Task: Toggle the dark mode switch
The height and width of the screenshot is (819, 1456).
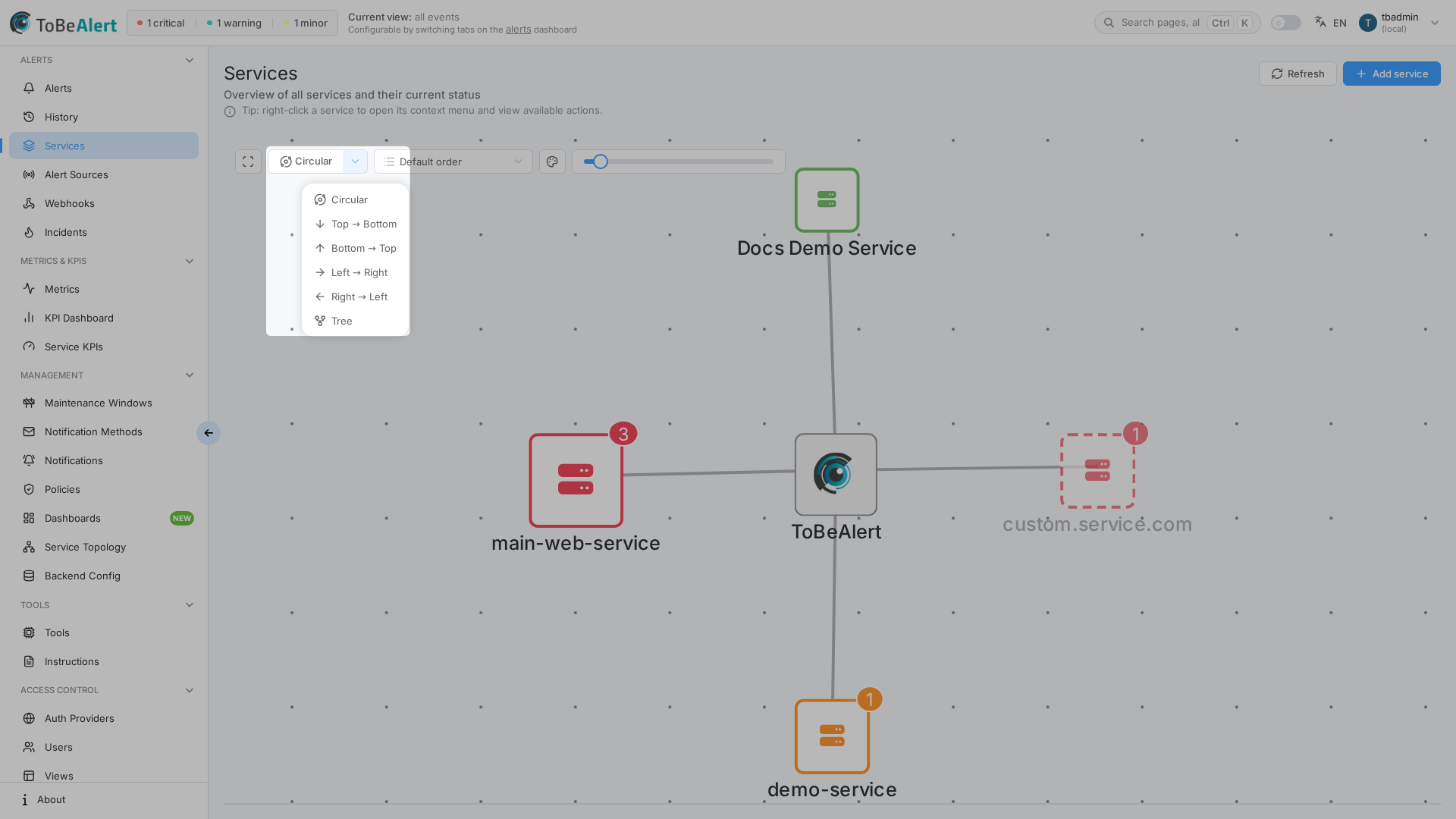Action: (1286, 23)
